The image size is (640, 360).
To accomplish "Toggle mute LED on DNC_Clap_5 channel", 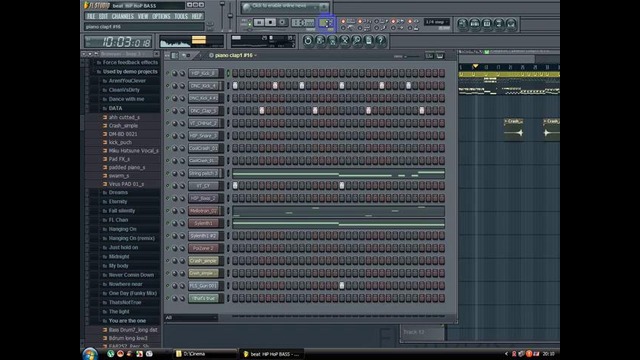I will coord(167,111).
